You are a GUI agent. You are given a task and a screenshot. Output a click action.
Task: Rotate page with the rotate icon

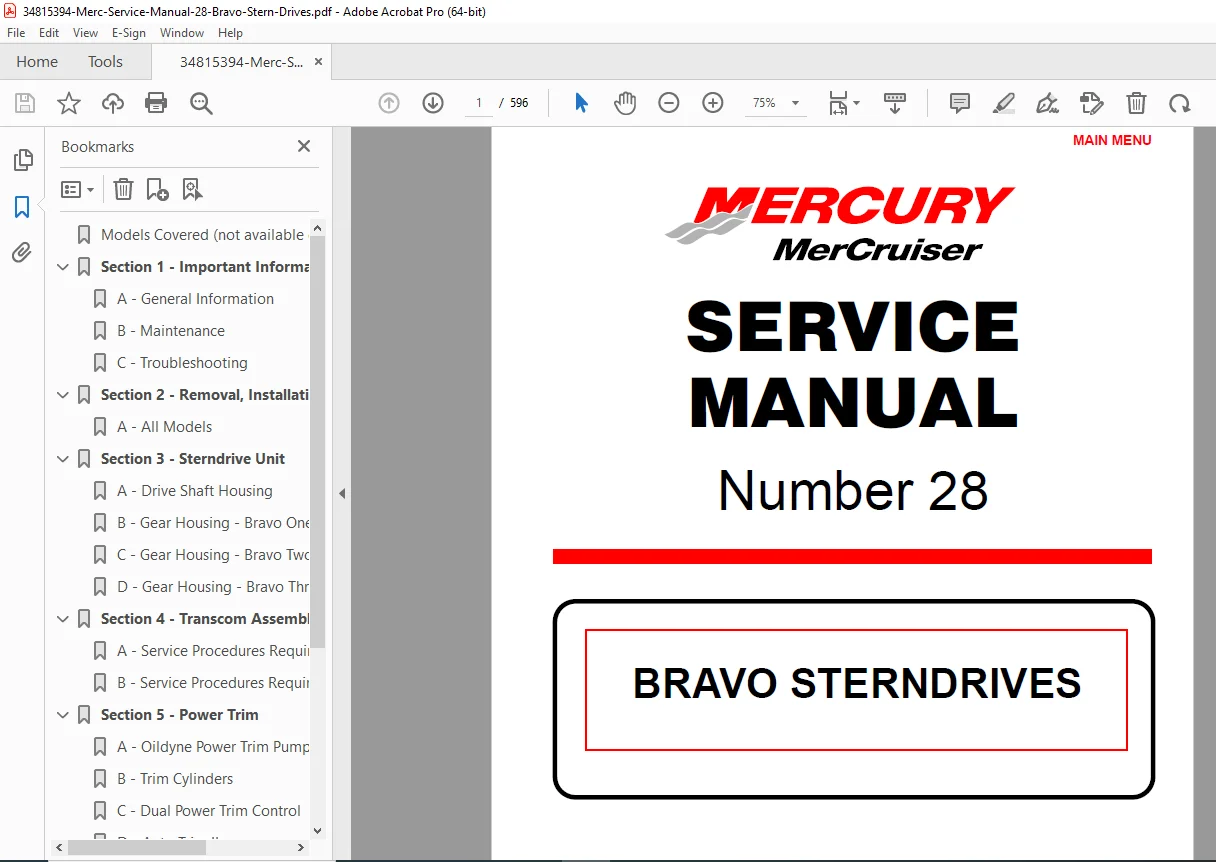click(x=1180, y=103)
